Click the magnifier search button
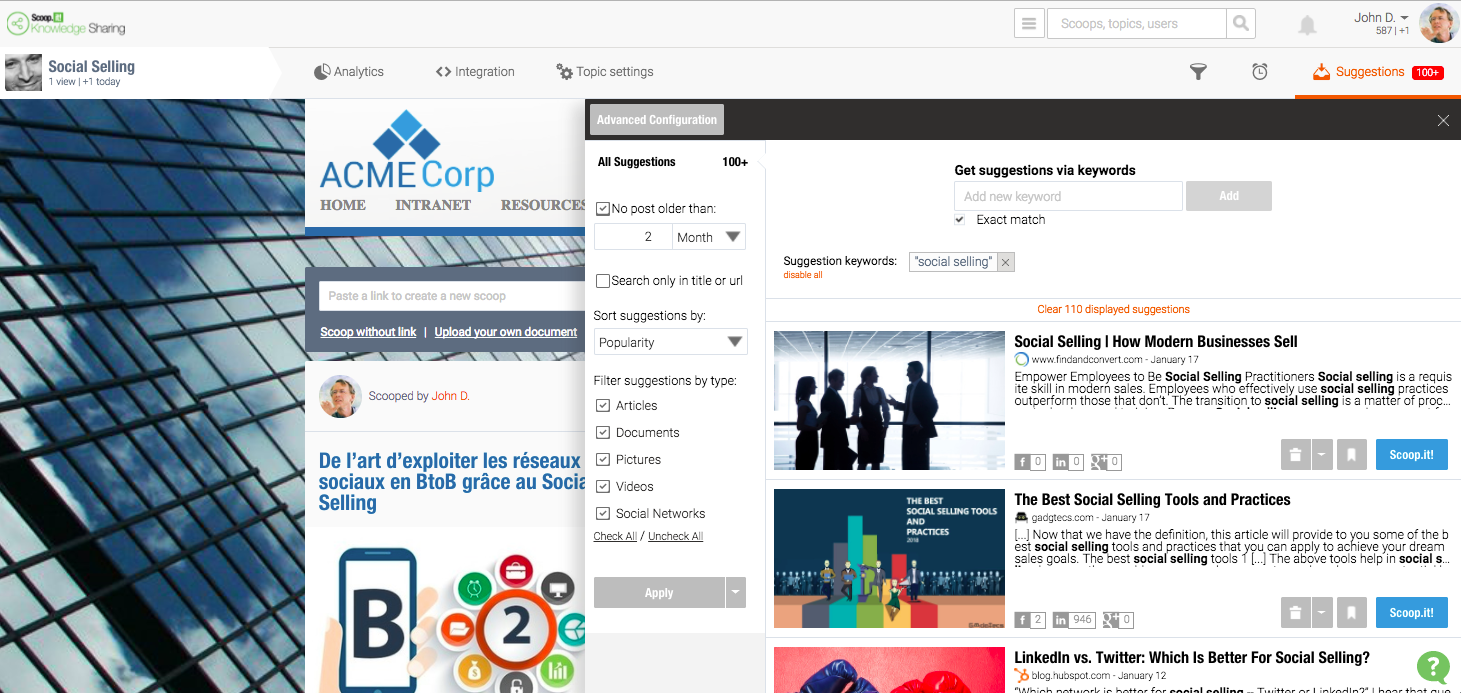 pos(1240,23)
